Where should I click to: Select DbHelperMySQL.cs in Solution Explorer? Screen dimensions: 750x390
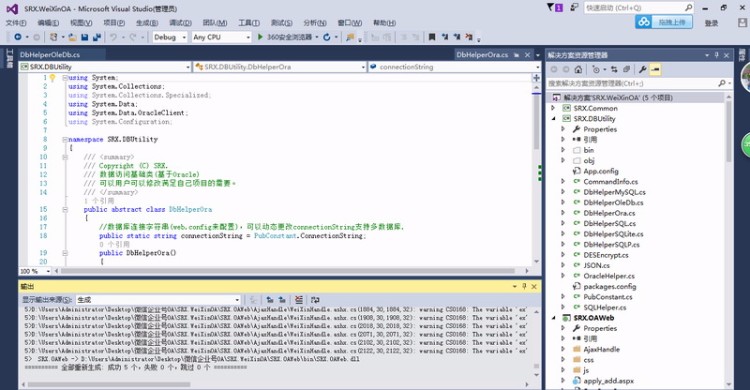pos(614,192)
